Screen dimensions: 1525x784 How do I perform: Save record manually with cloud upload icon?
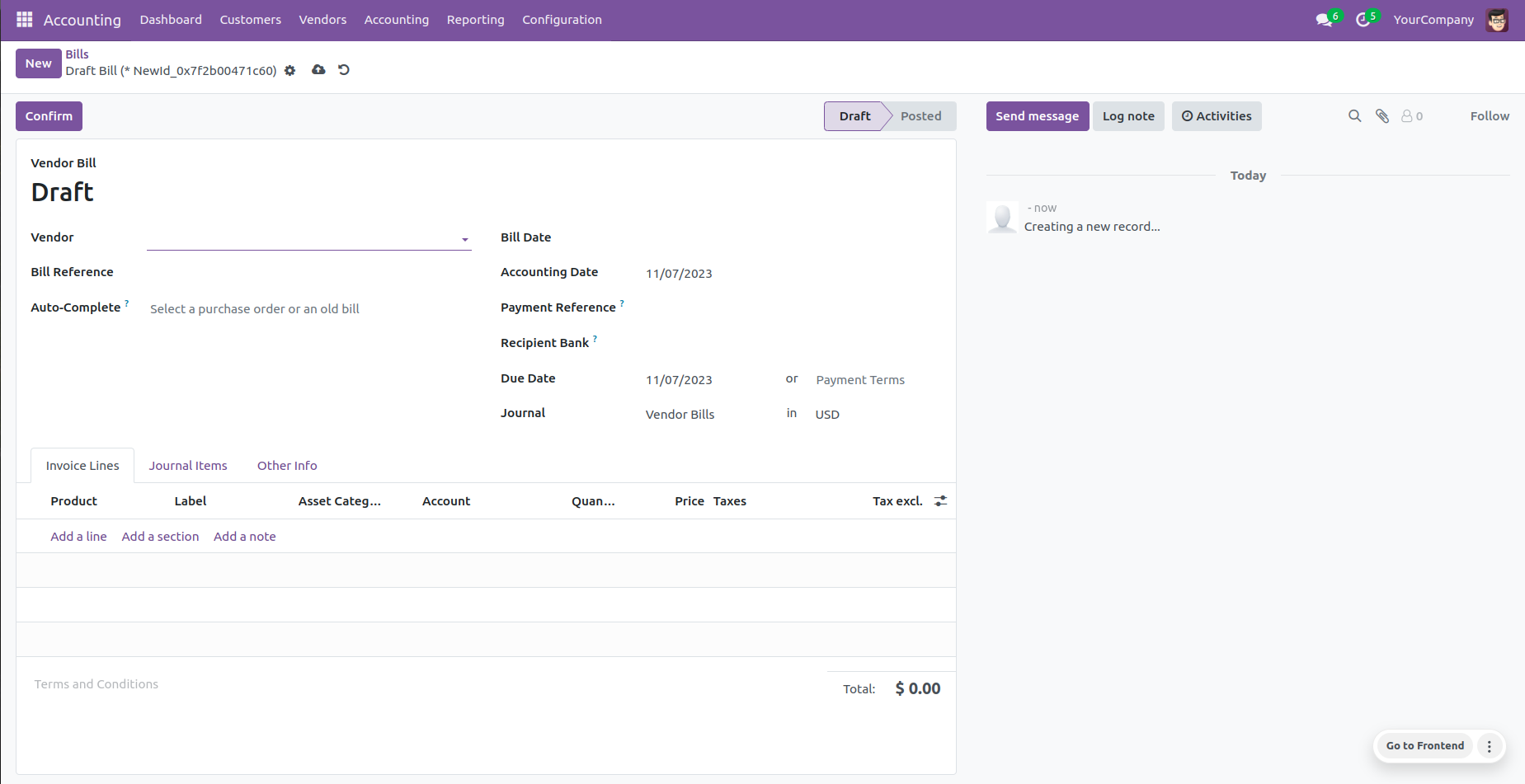(x=318, y=70)
